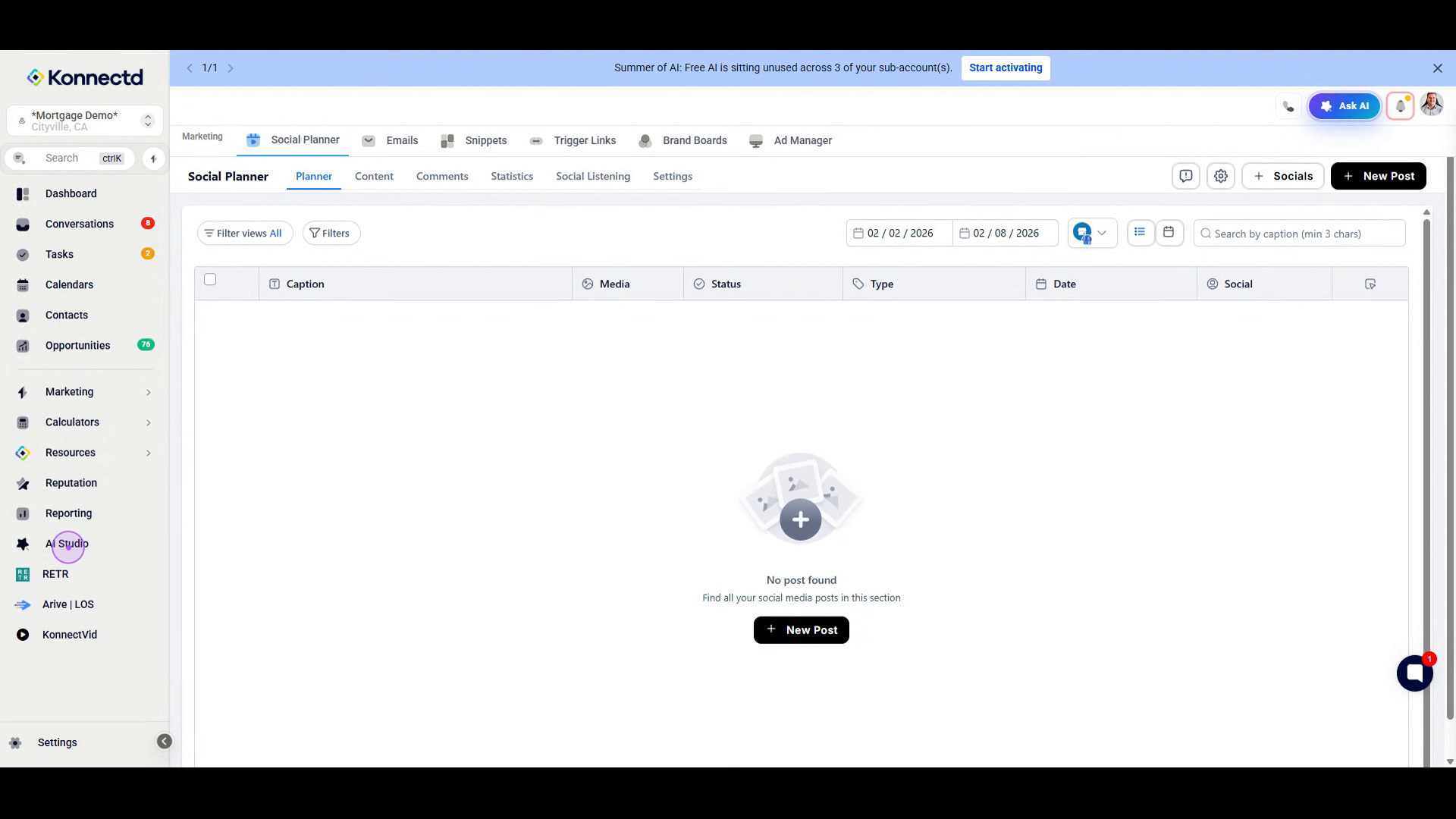Click the Start activating button
Image resolution: width=1456 pixels, height=819 pixels.
tap(1006, 67)
